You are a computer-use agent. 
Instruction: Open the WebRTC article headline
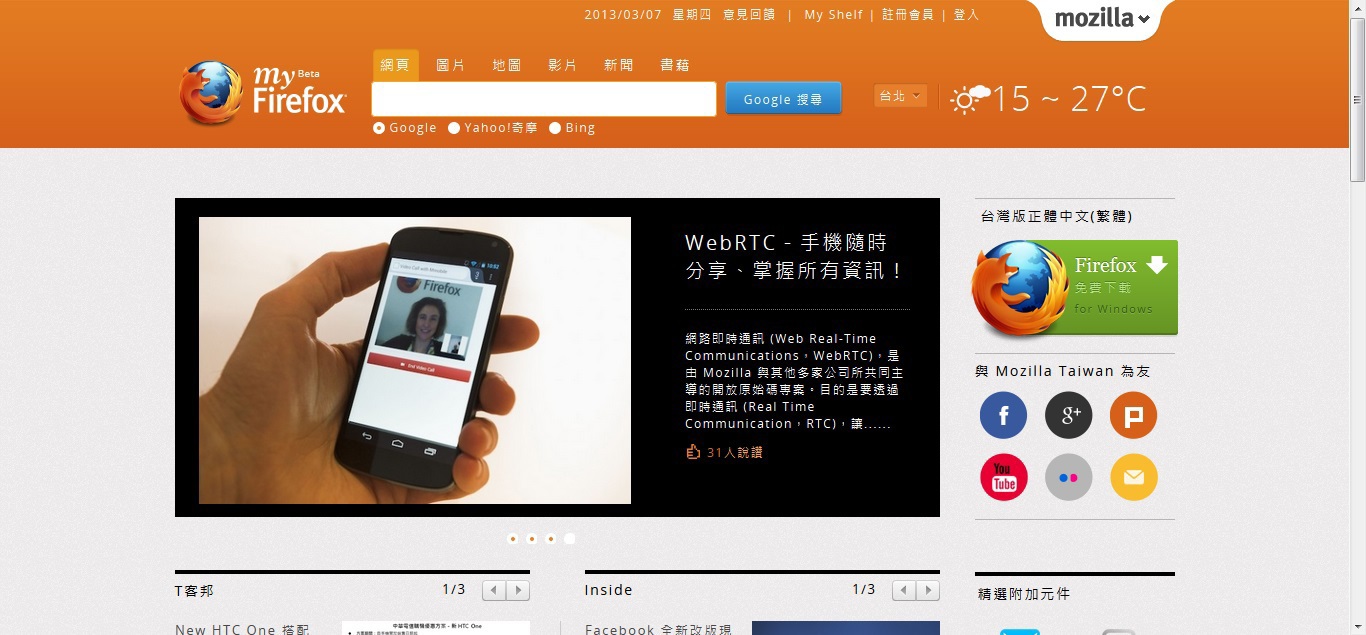click(x=795, y=257)
